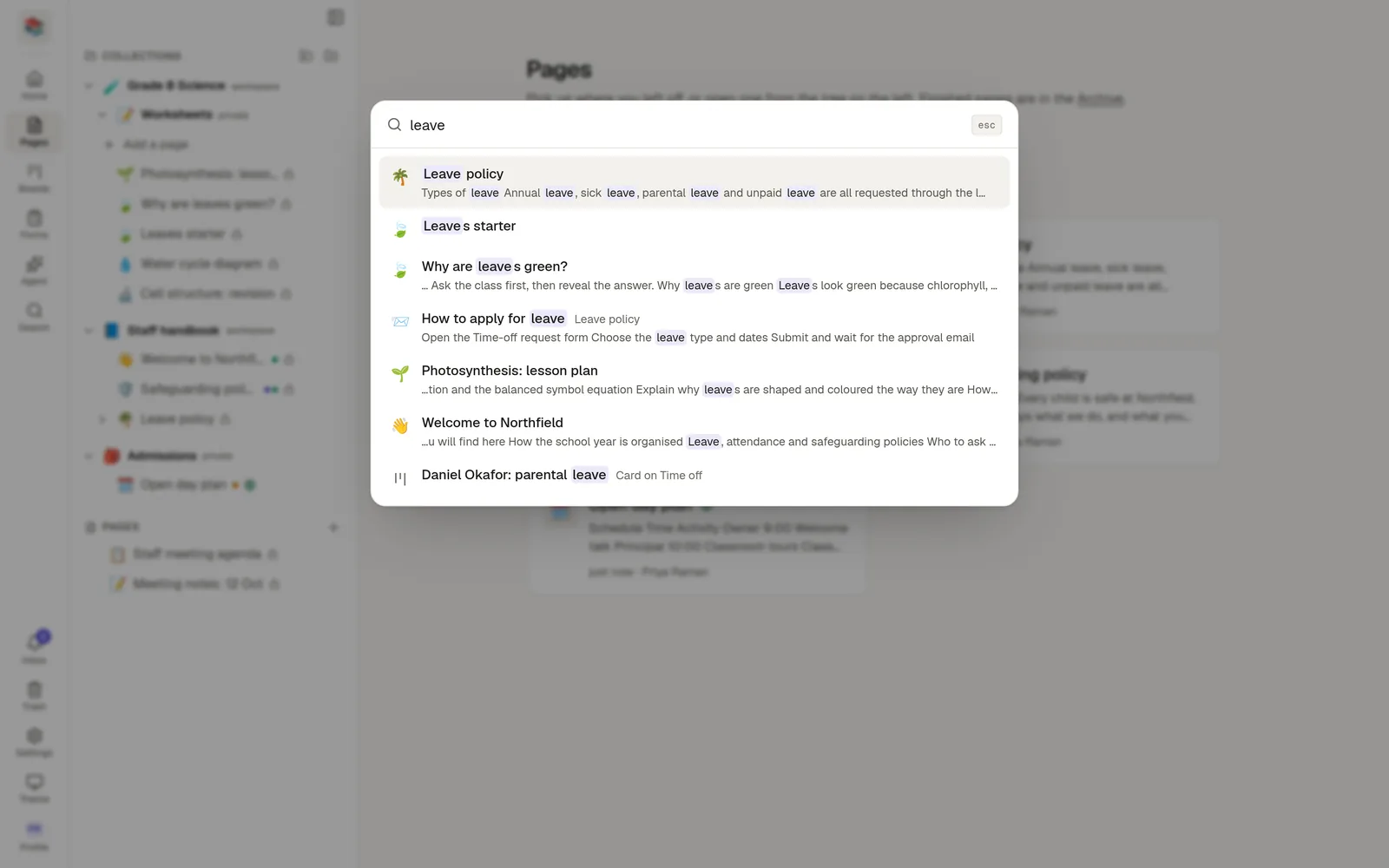Open the "Why are leaves green?" result
Screen dimensions: 1389x868
click(694, 275)
